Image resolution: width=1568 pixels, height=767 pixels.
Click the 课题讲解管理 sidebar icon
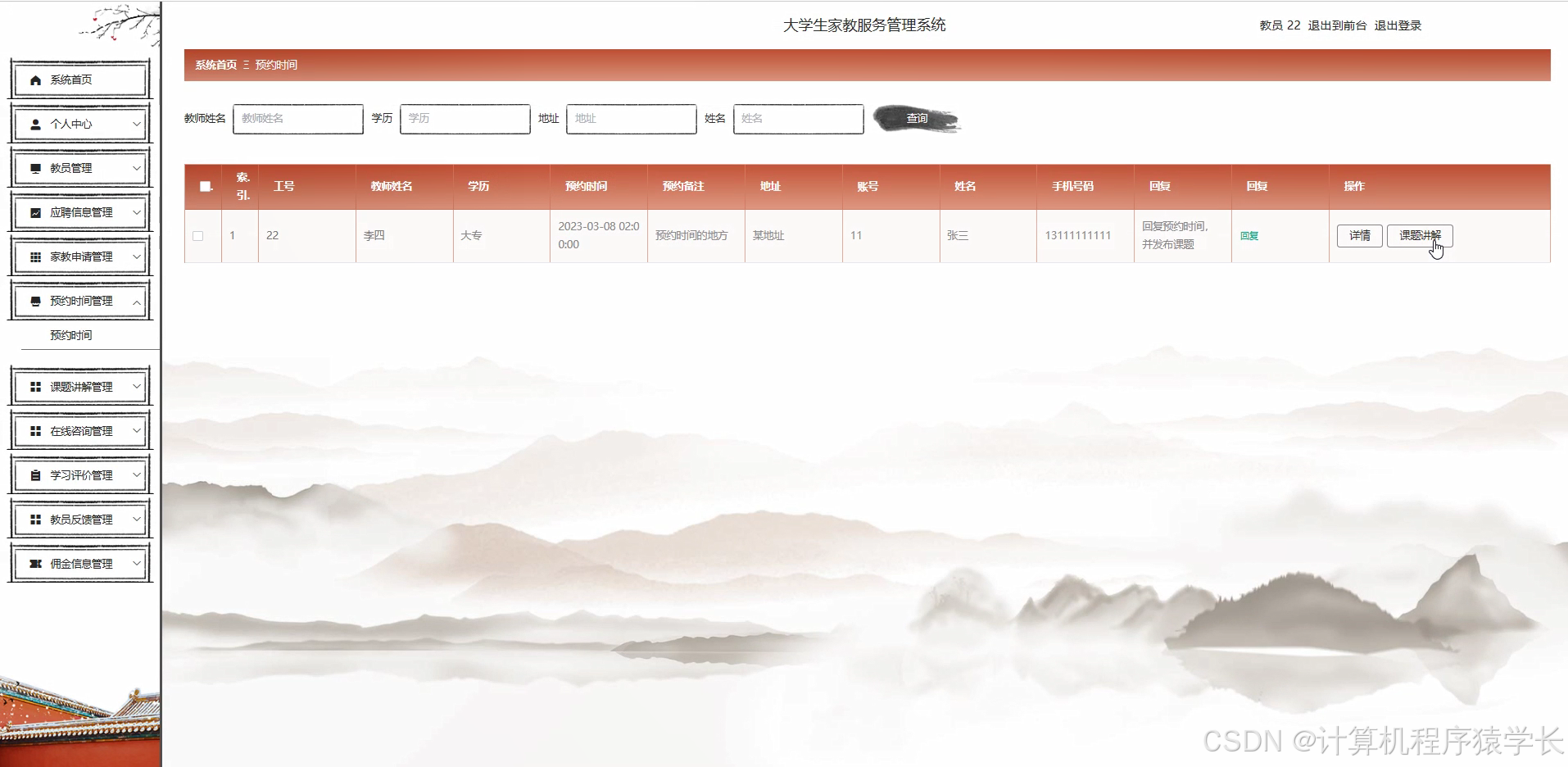(x=34, y=385)
